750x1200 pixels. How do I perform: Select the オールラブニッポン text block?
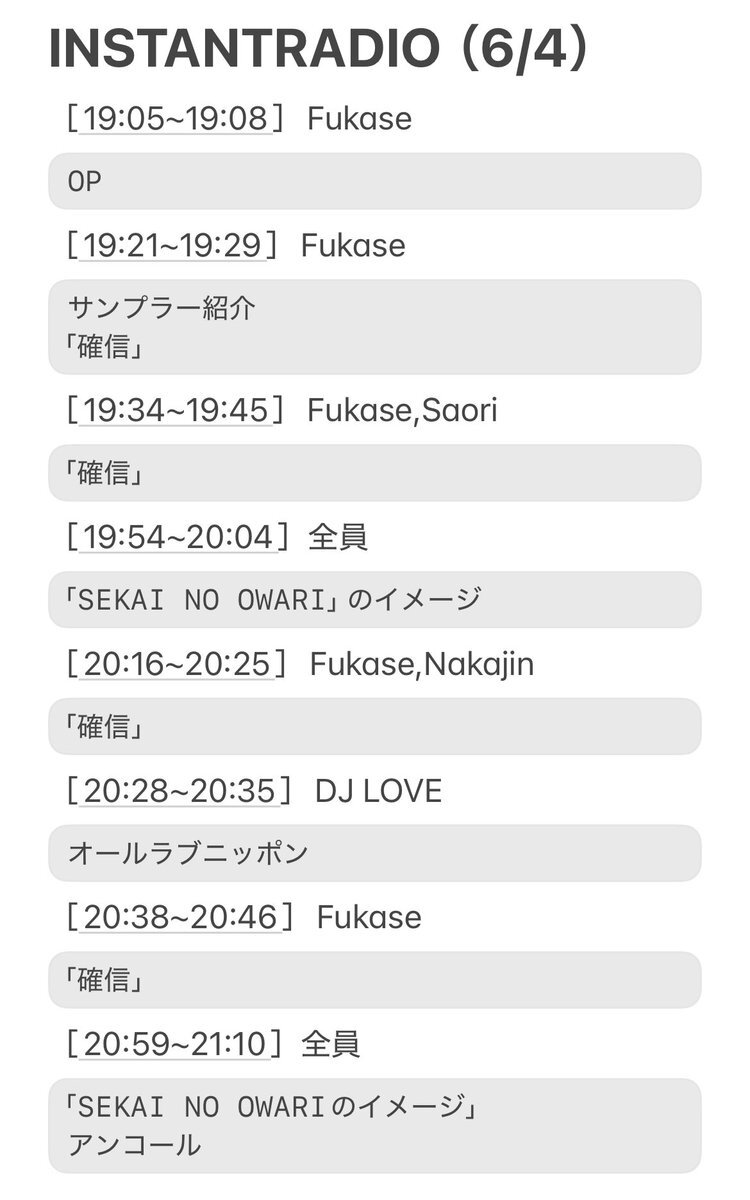(375, 853)
